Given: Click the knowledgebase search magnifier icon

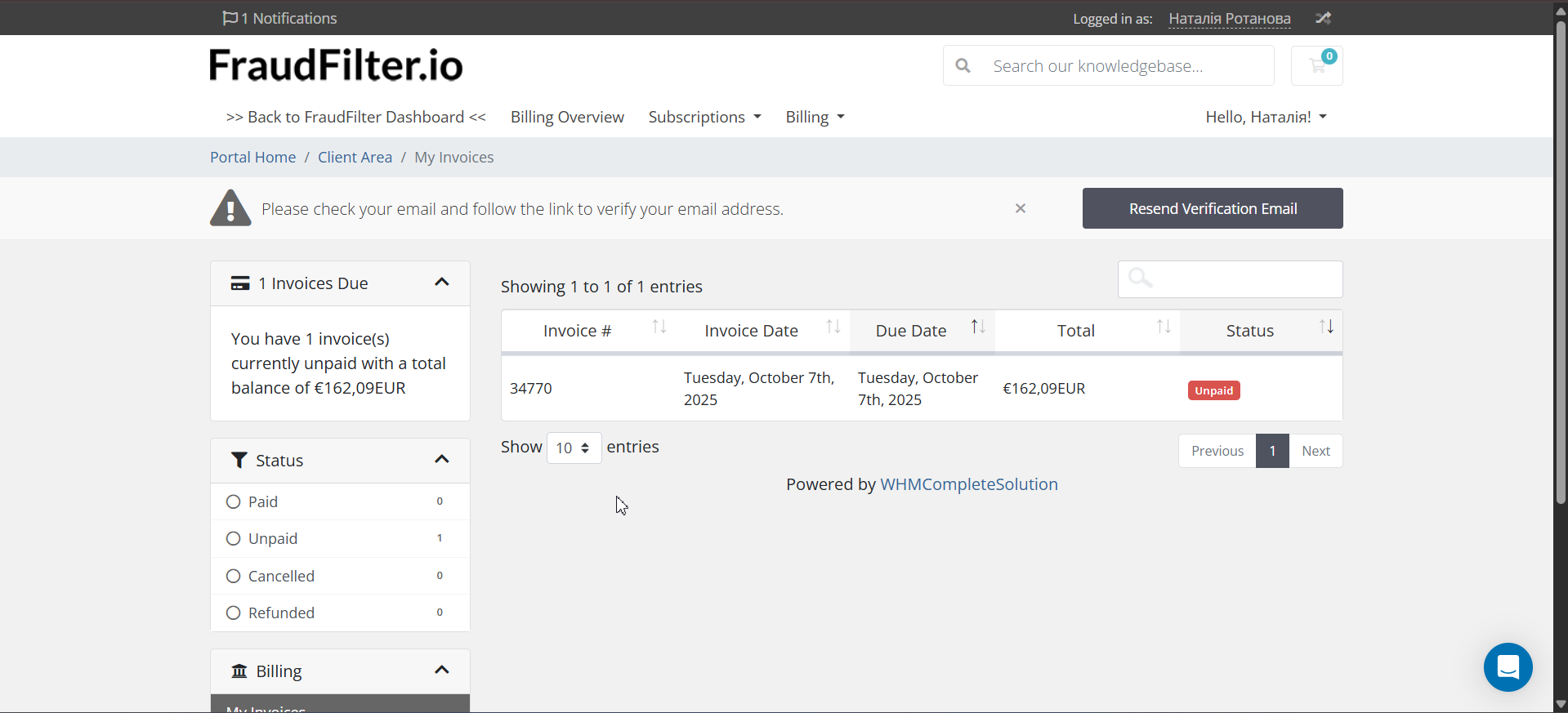Looking at the screenshot, I should pyautogui.click(x=963, y=65).
